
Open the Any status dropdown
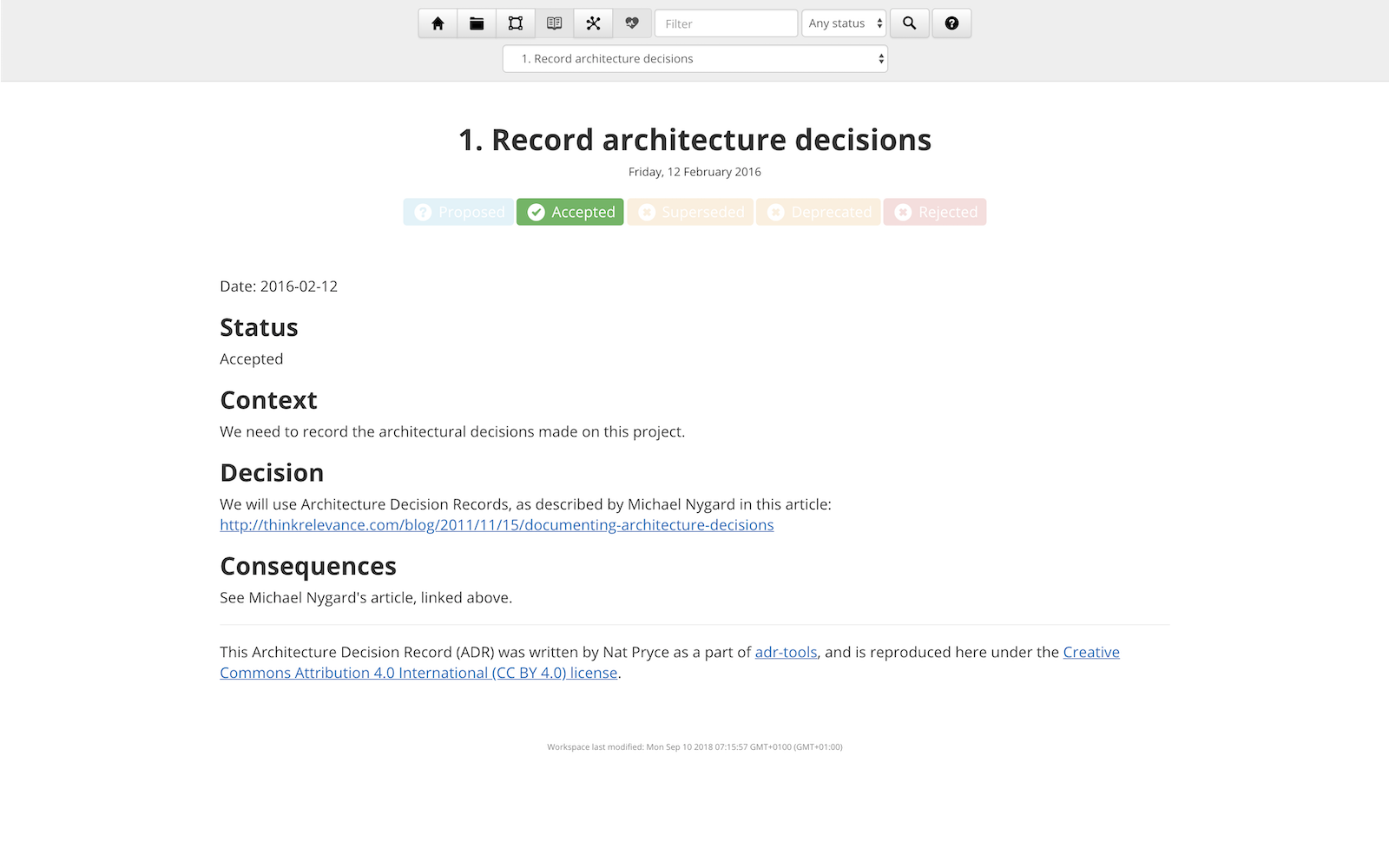click(x=842, y=23)
